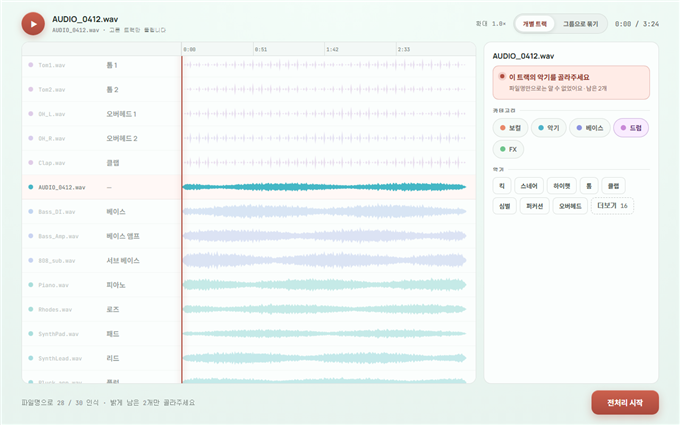Switch to the 그룹으로 묶기 view tab

[x=580, y=24]
